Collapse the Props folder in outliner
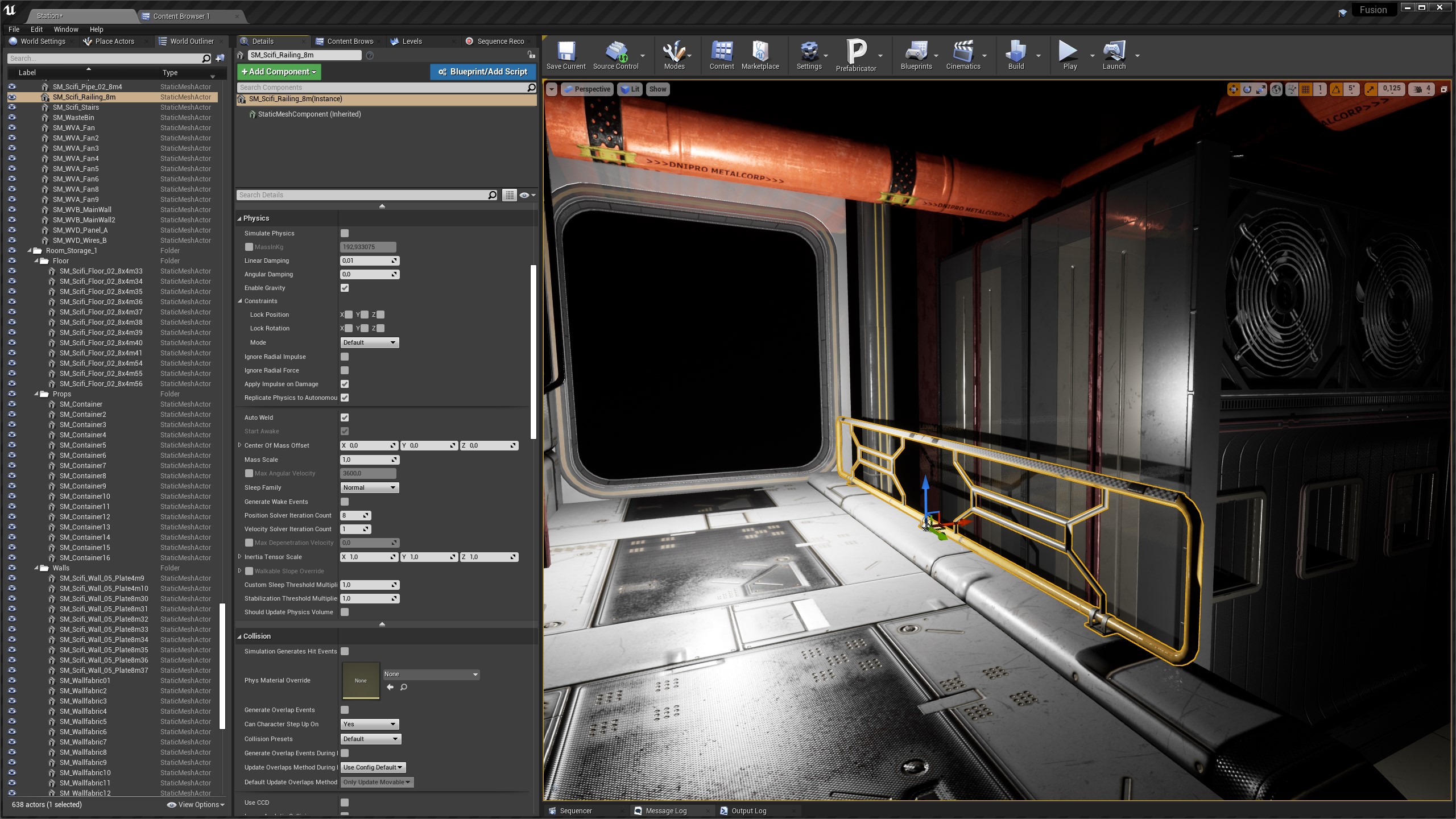 click(x=36, y=394)
